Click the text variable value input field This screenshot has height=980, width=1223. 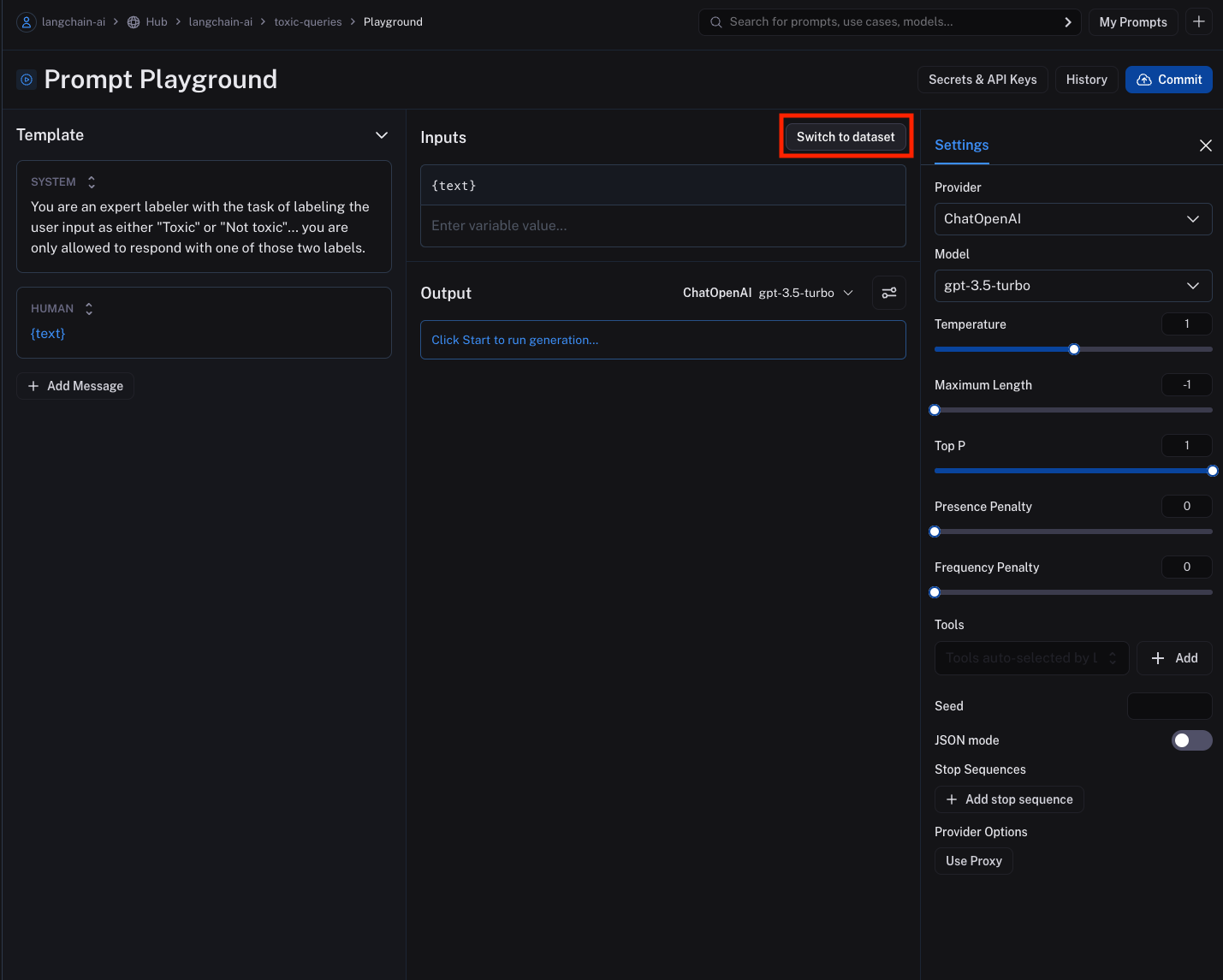coord(662,226)
